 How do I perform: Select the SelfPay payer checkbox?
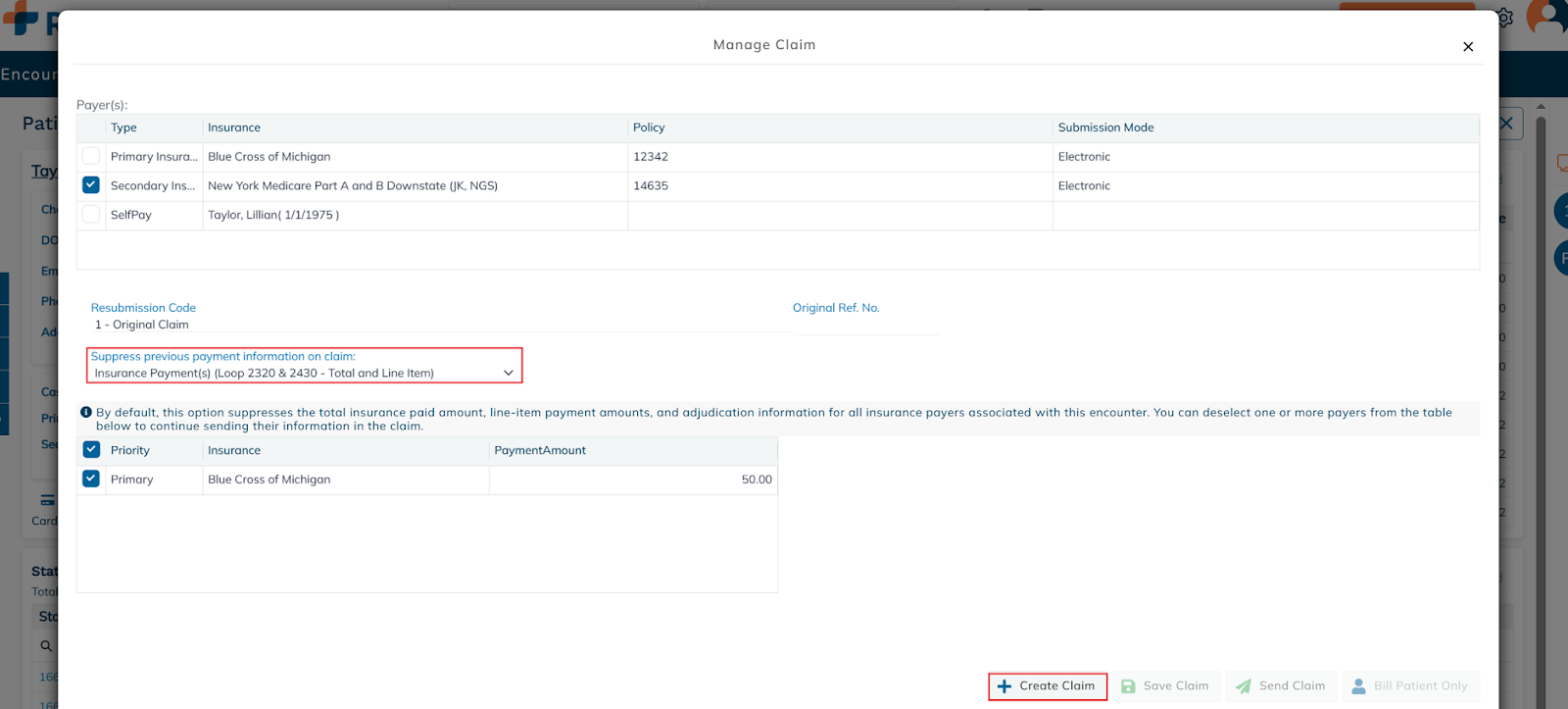pyautogui.click(x=91, y=215)
